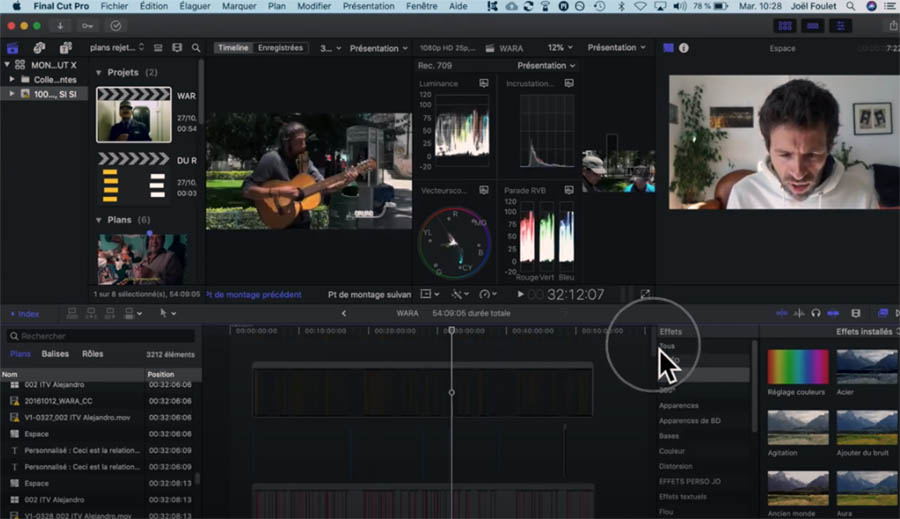Image resolution: width=900 pixels, height=519 pixels.
Task: Click the import media arrow icon
Action: point(60,26)
